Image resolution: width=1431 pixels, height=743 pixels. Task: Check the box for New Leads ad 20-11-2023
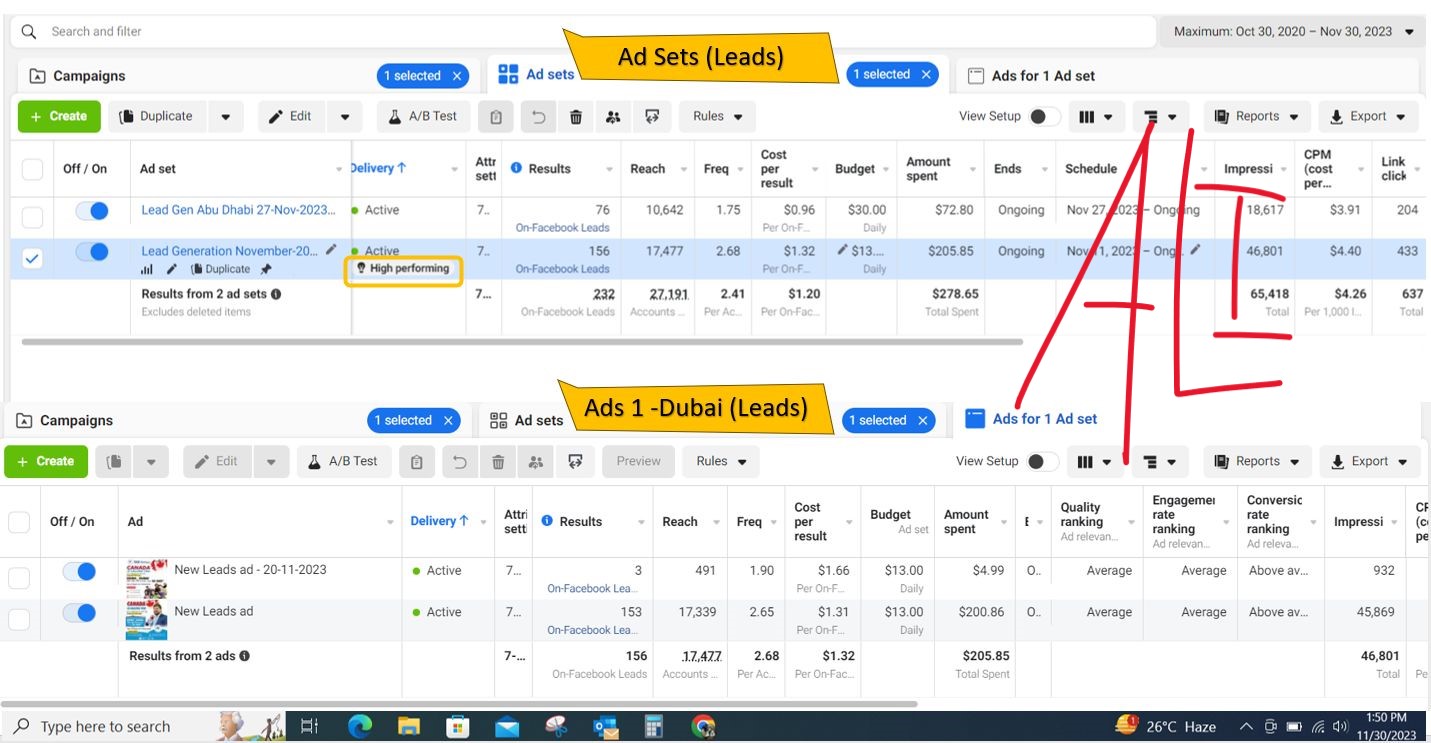pos(19,577)
